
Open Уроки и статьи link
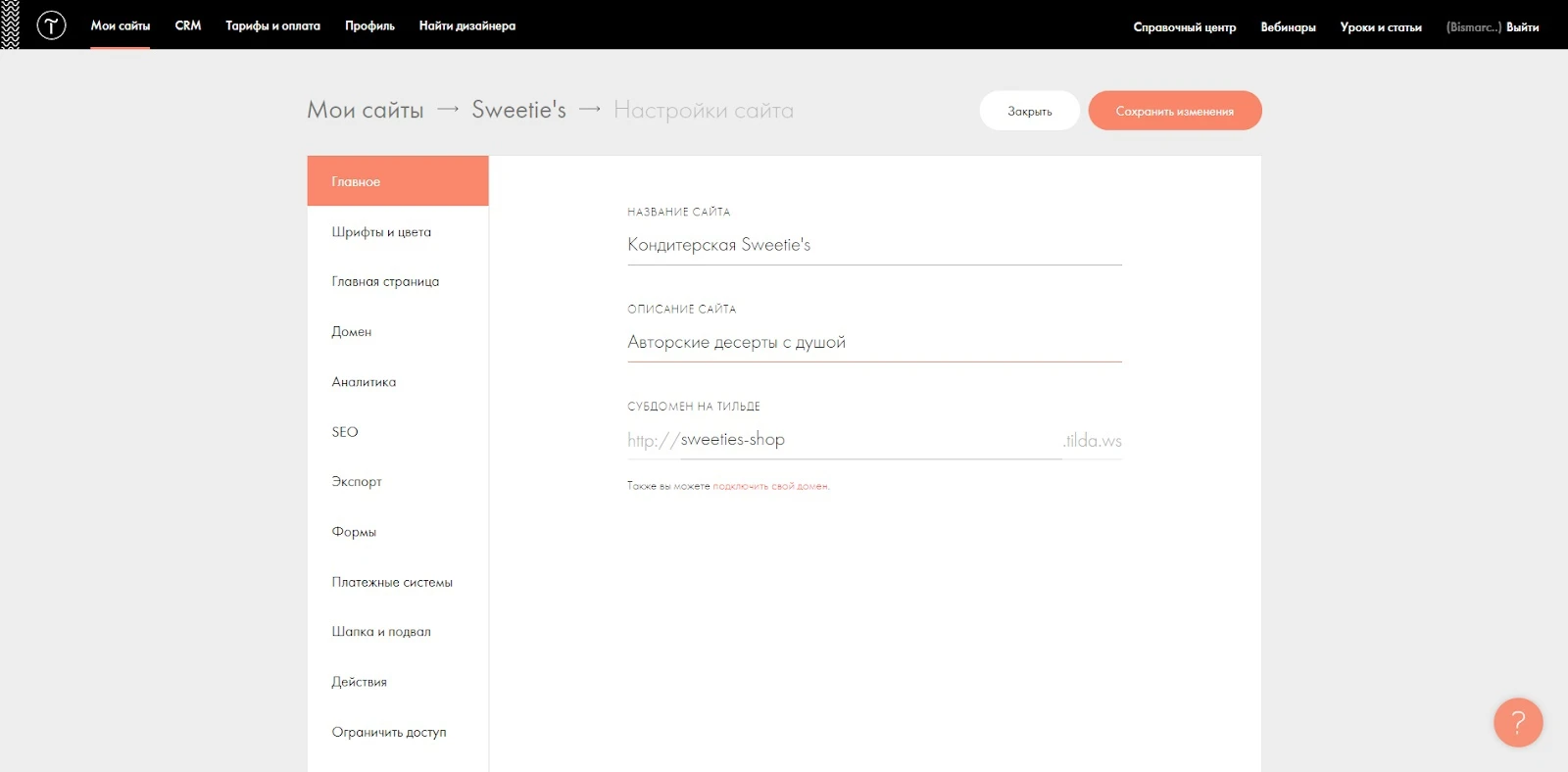click(1381, 27)
